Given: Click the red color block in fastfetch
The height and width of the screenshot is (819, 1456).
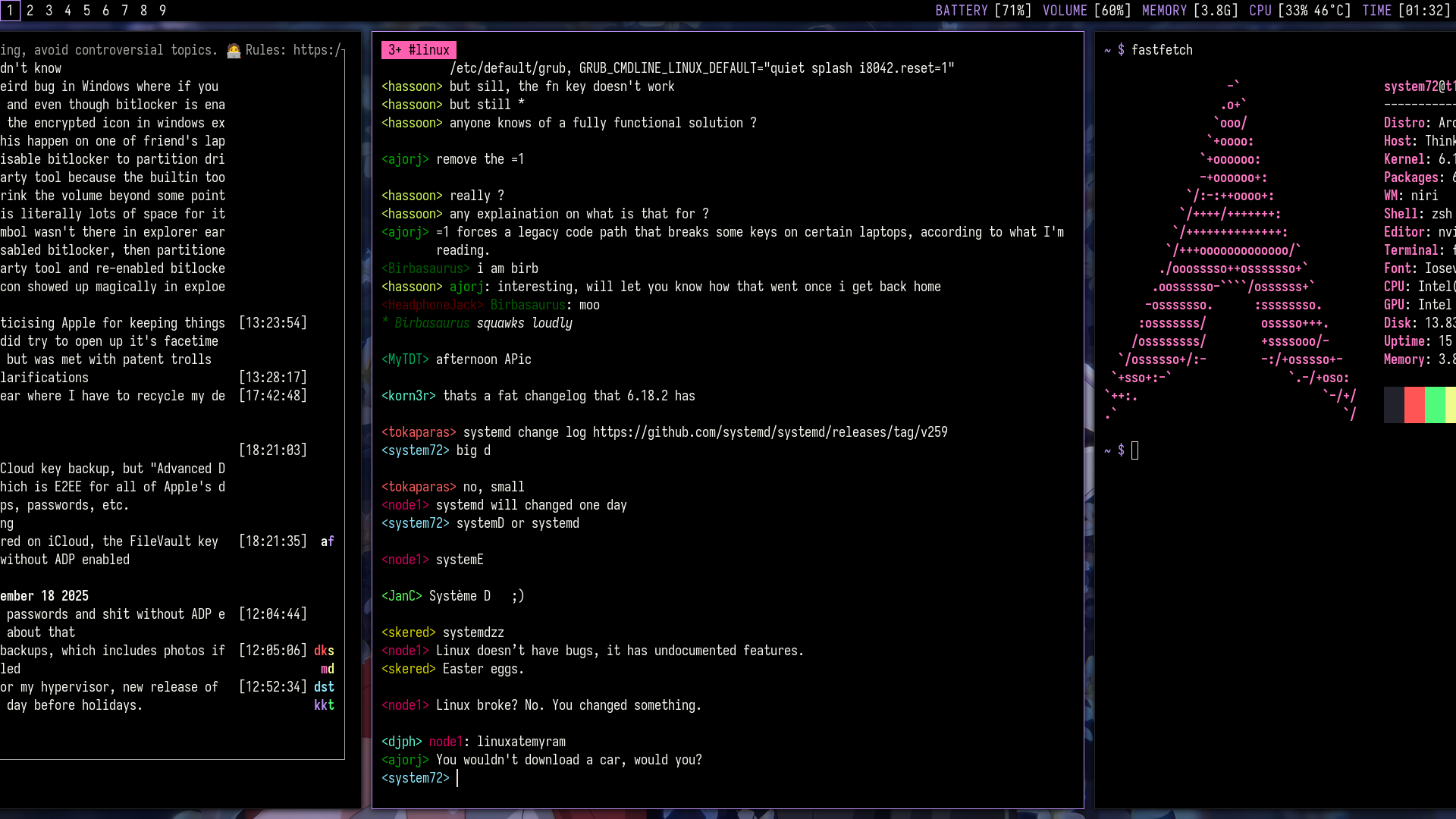Looking at the screenshot, I should (1414, 405).
